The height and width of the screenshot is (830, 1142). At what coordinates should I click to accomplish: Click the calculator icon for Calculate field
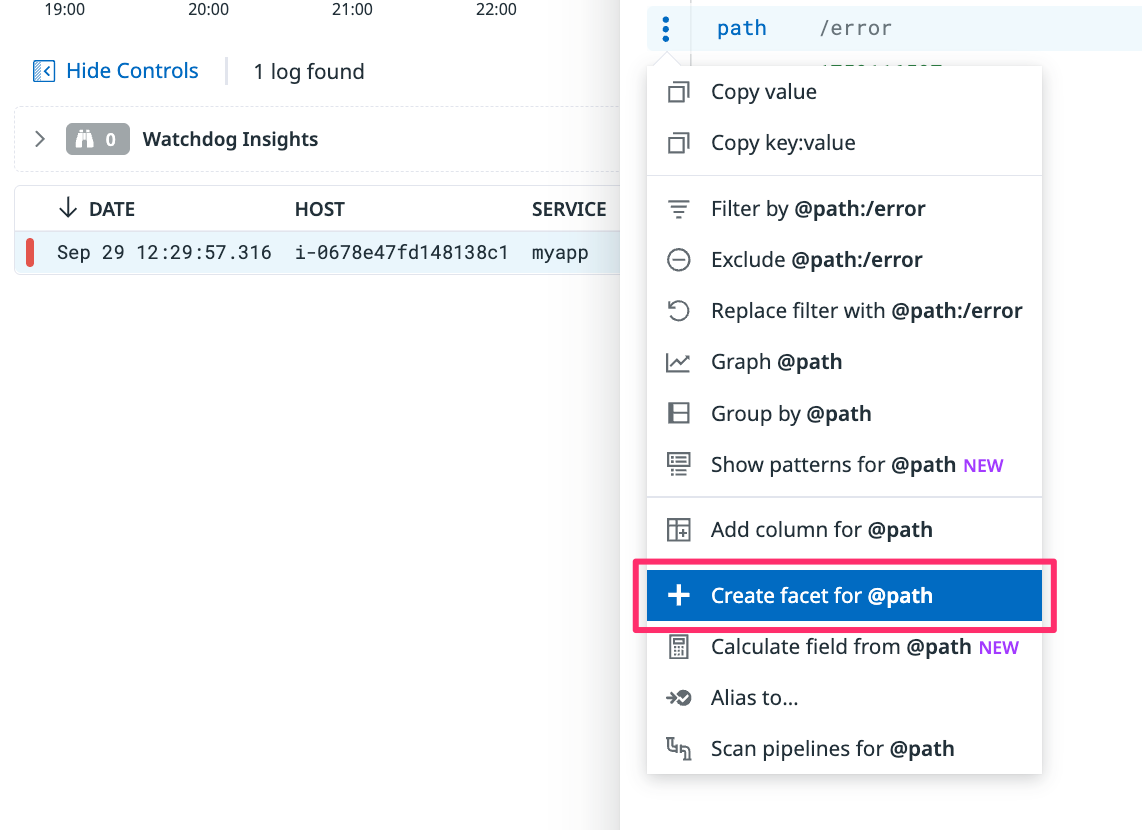click(x=678, y=647)
